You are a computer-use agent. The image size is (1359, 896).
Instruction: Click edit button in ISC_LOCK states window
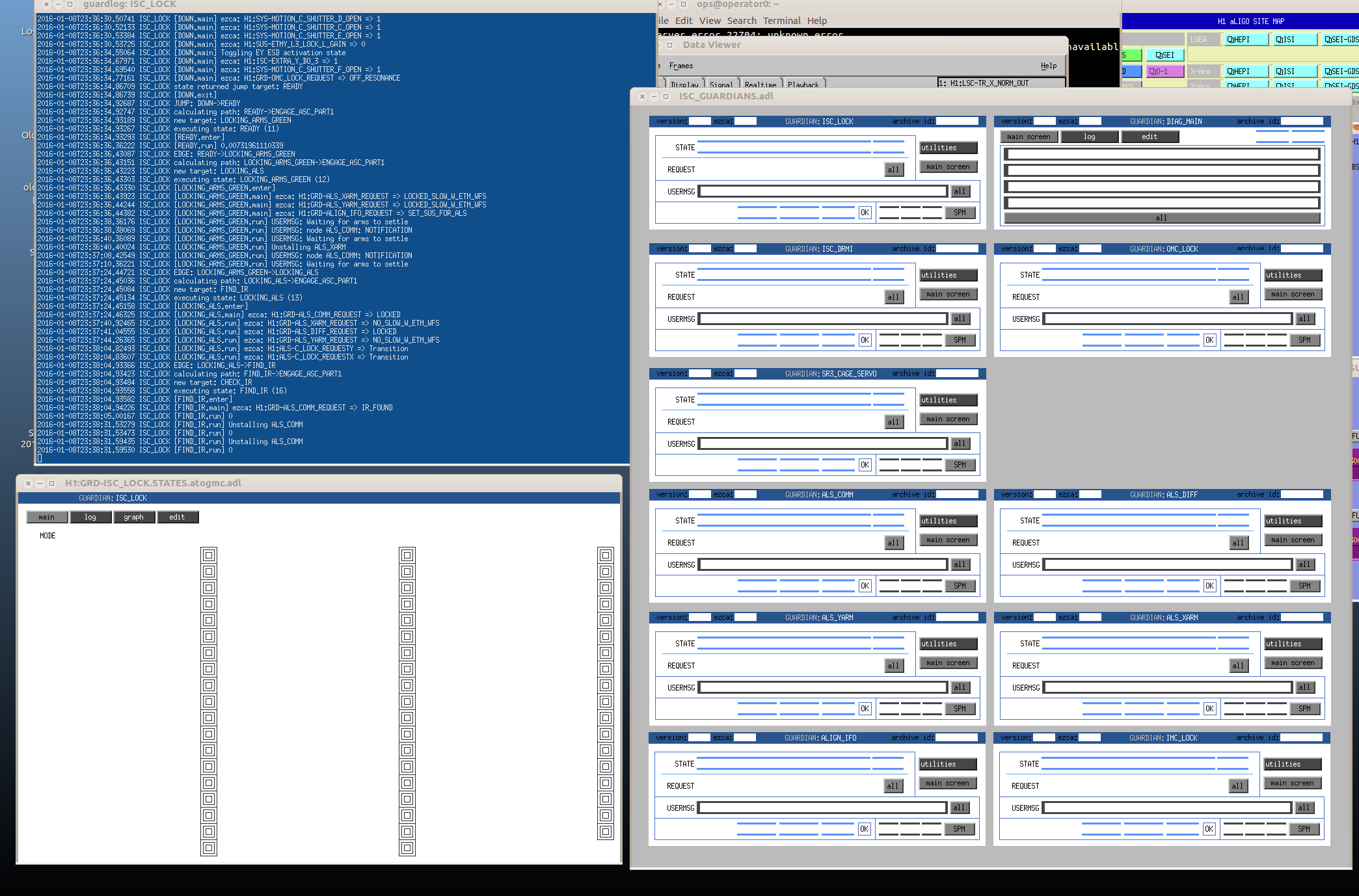tap(178, 517)
